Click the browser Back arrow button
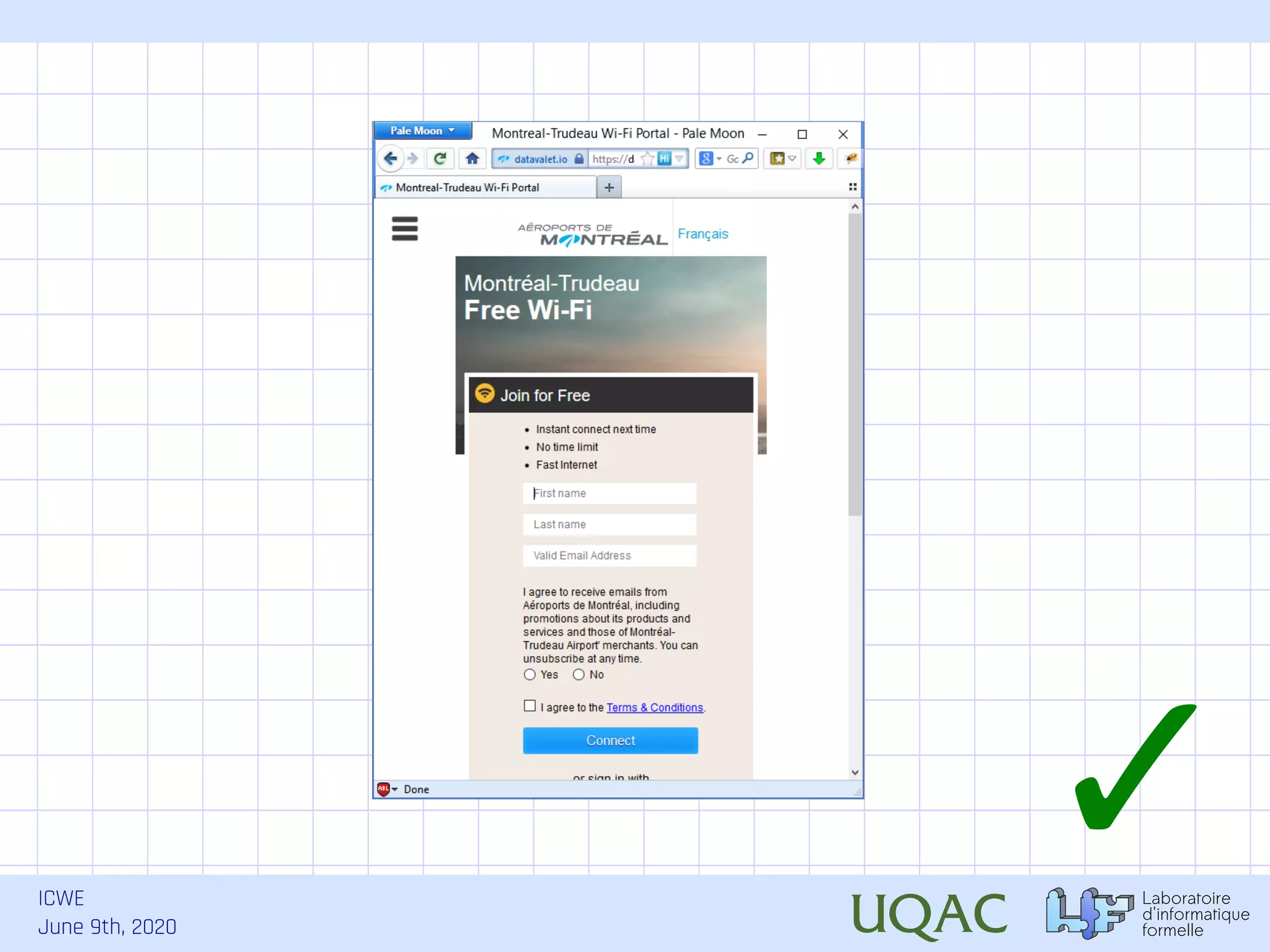 [390, 159]
